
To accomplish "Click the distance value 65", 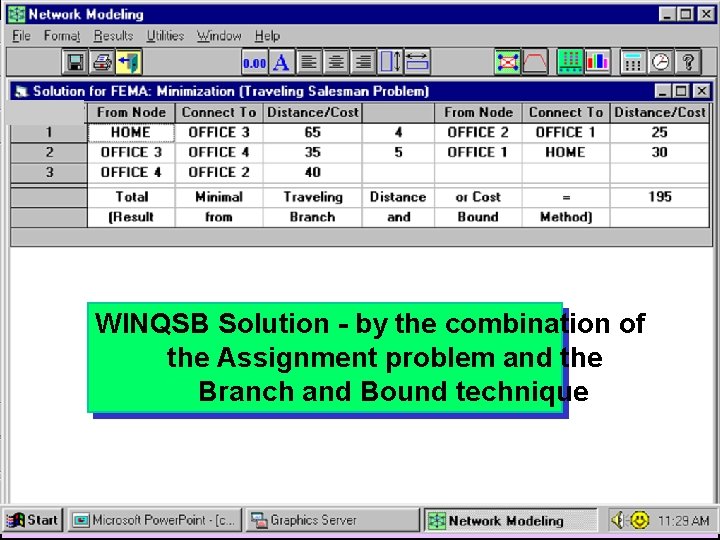I will [313, 132].
